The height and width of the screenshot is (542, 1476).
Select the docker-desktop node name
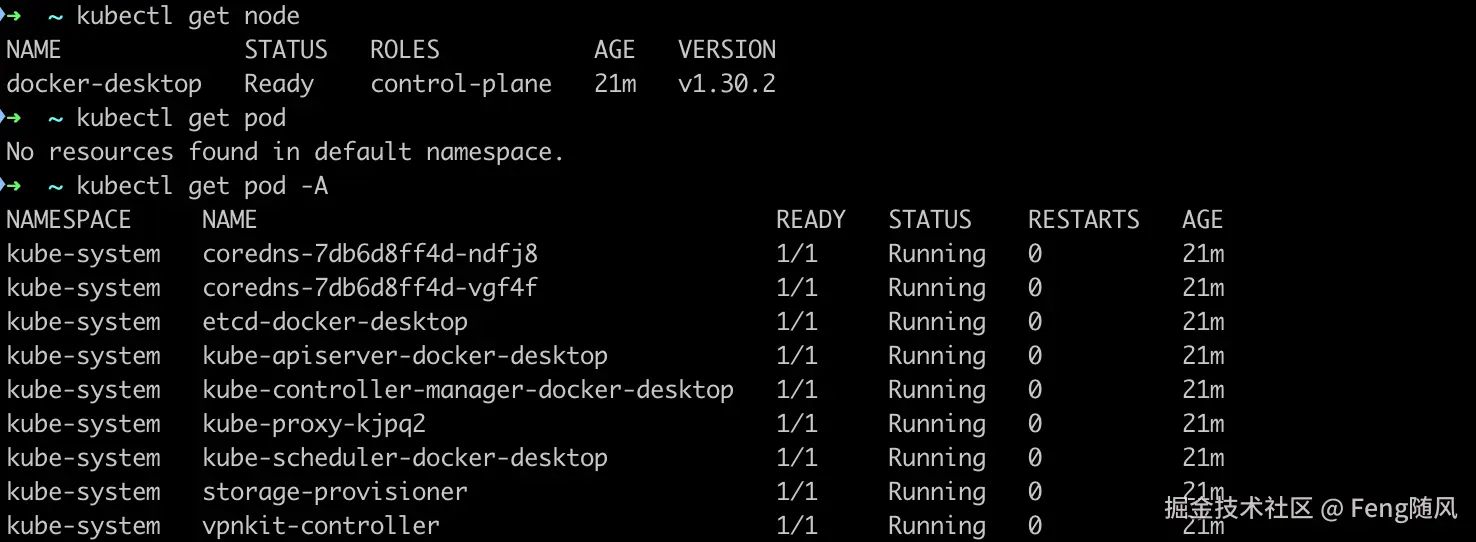[104, 84]
